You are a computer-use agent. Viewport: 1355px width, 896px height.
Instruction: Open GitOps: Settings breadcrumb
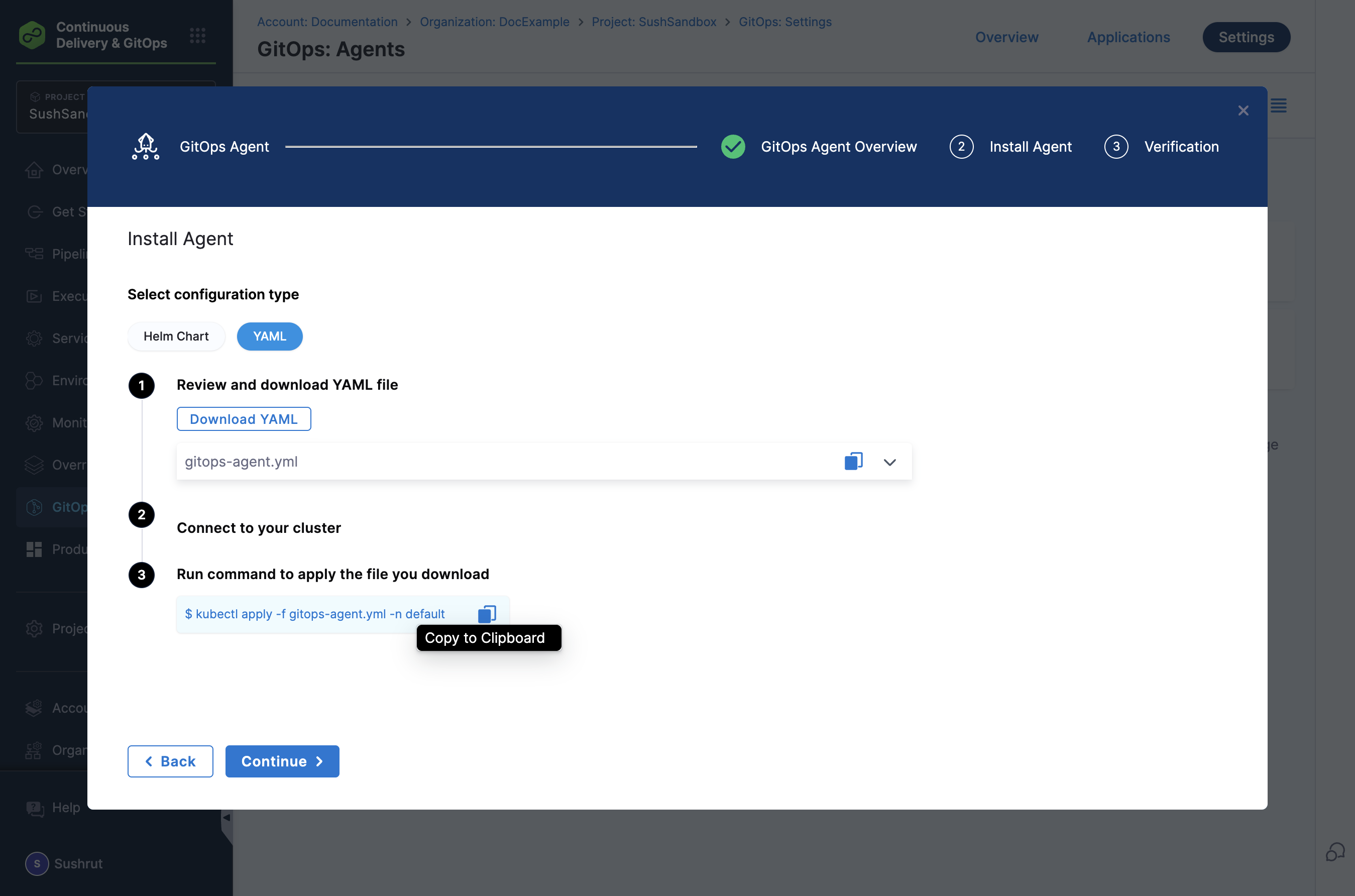pos(785,22)
